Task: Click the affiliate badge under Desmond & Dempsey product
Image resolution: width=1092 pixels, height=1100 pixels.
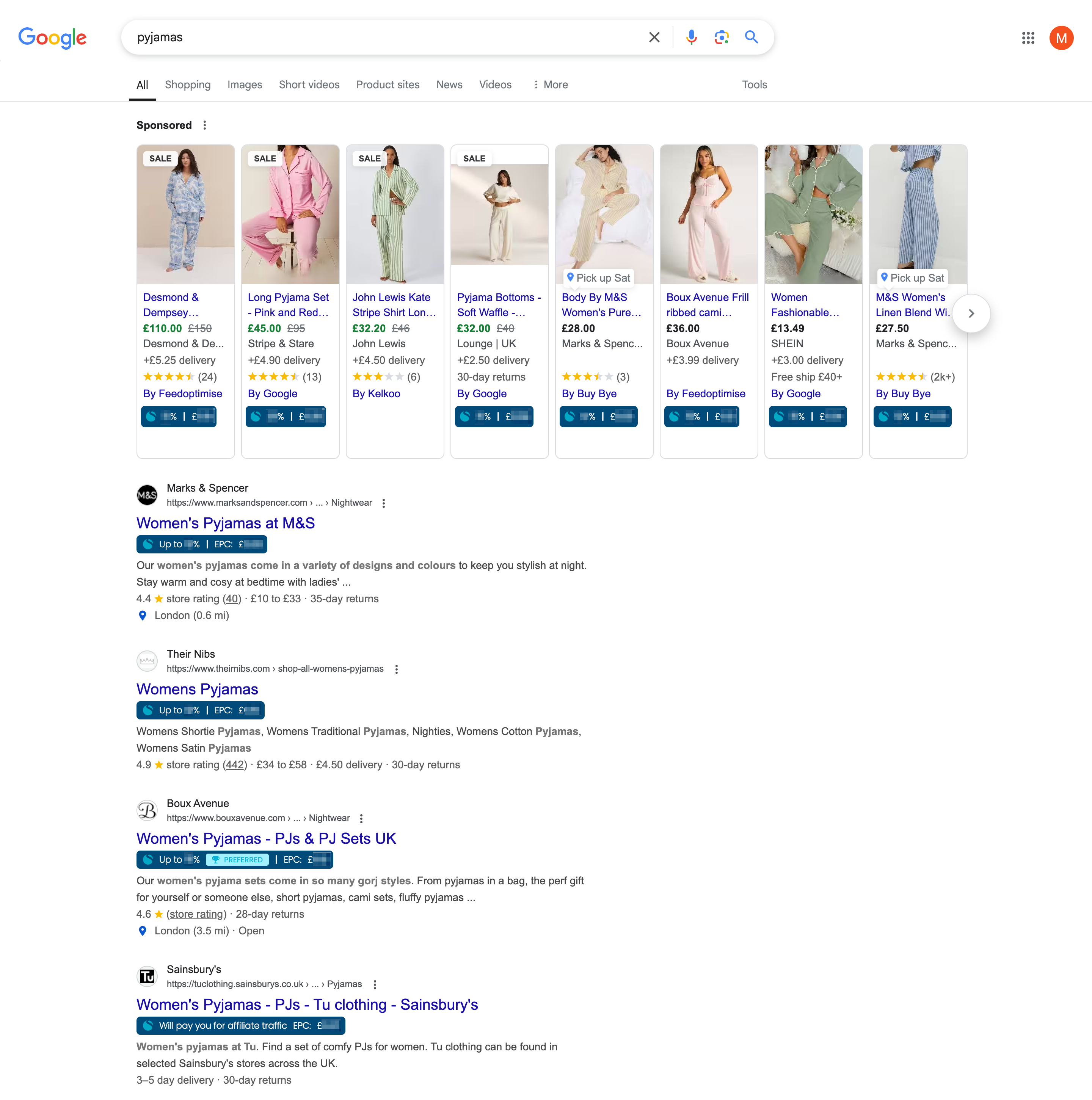Action: point(178,417)
